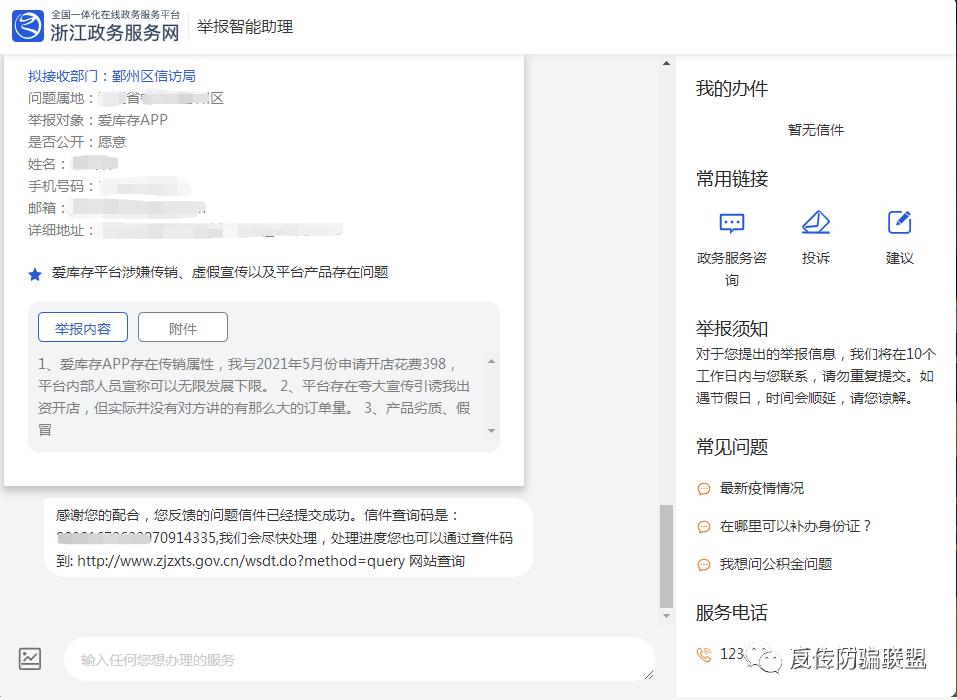
Task: Click the 浙江政务服务网 site title
Action: click(115, 33)
